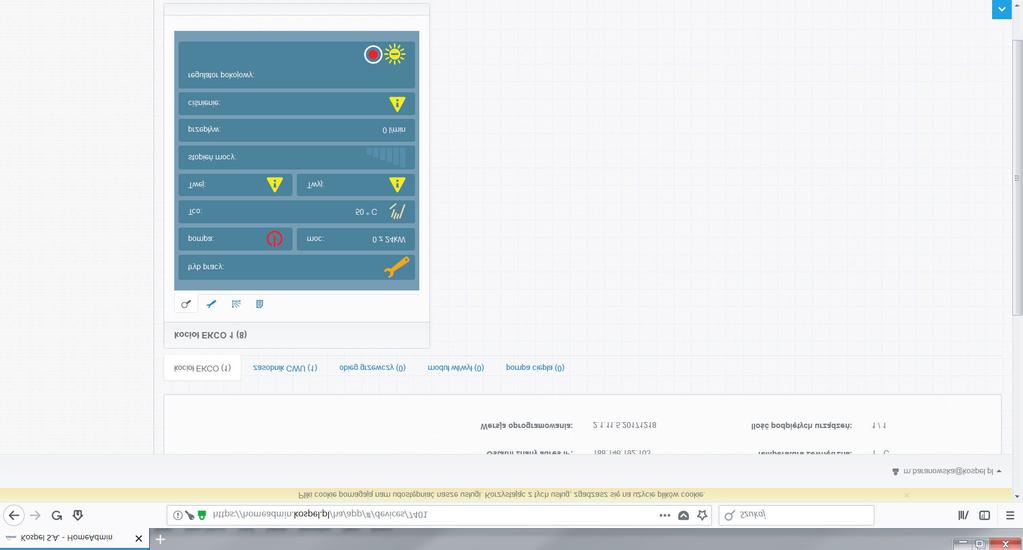
Task: Dismiss the cookie notice with its x
Action: 906,495
